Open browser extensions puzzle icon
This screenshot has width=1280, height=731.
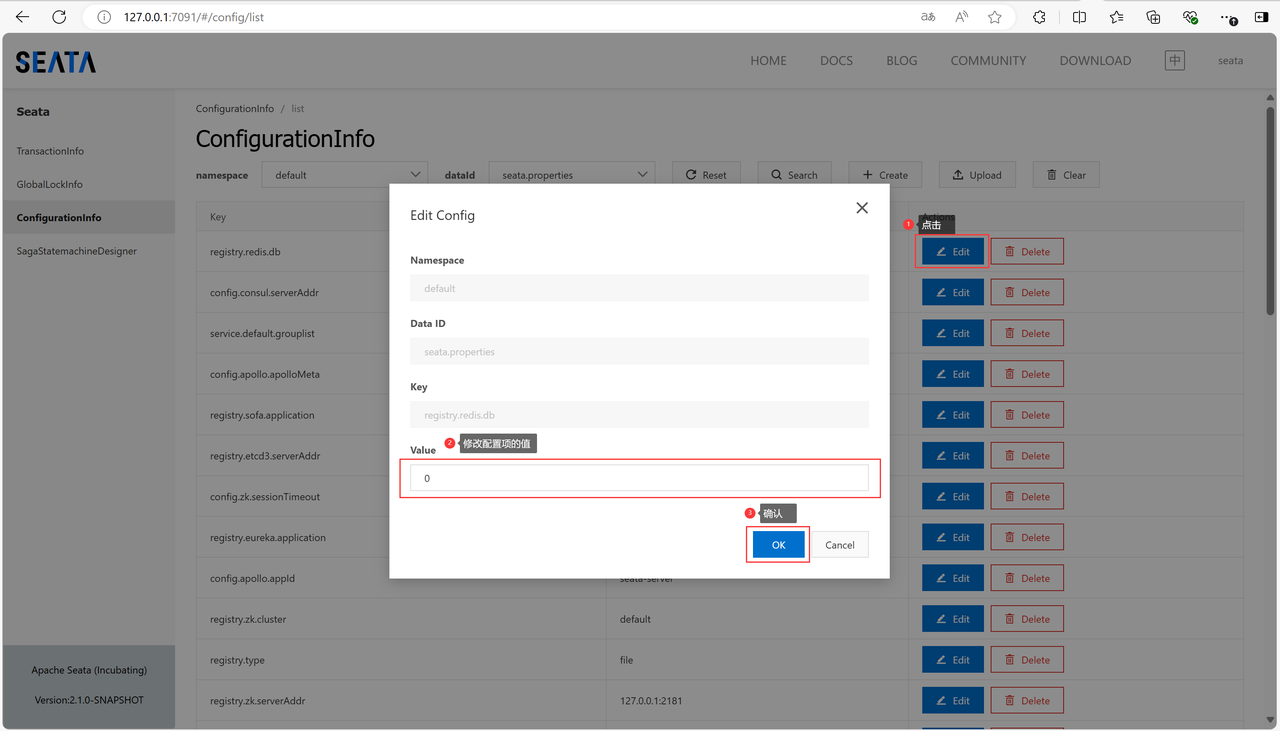1039,17
